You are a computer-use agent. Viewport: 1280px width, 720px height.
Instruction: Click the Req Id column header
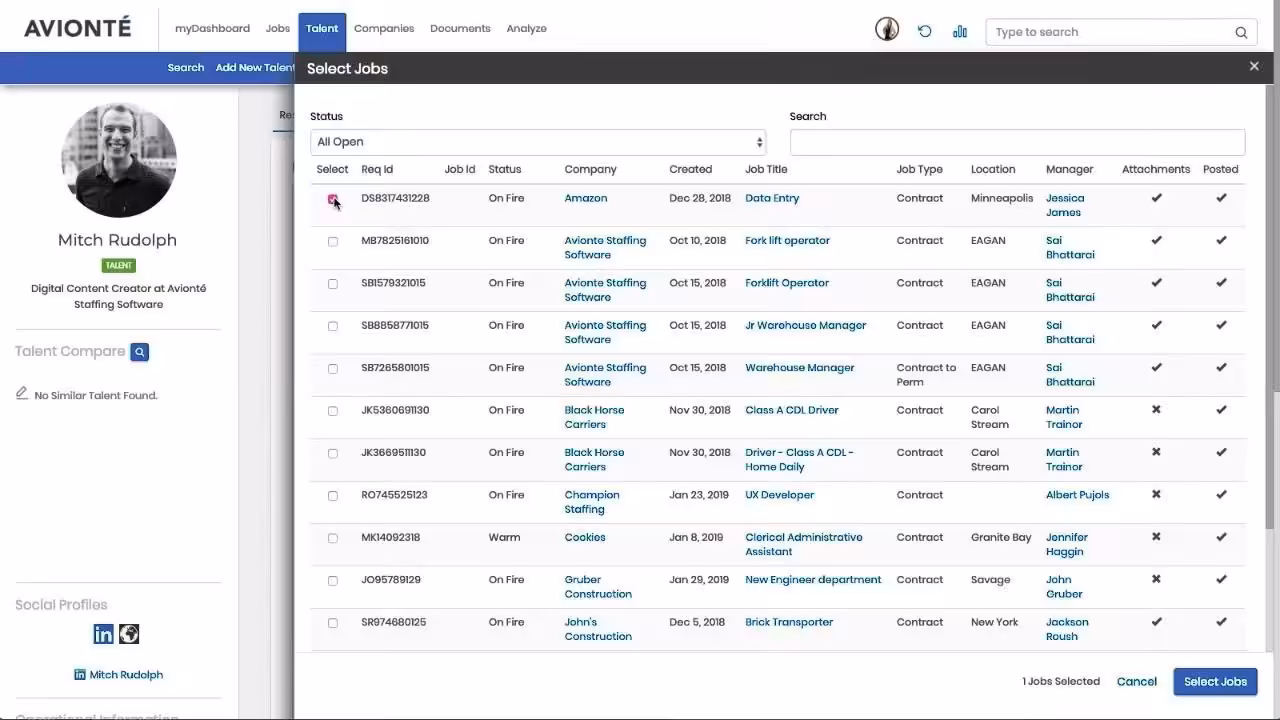[377, 169]
